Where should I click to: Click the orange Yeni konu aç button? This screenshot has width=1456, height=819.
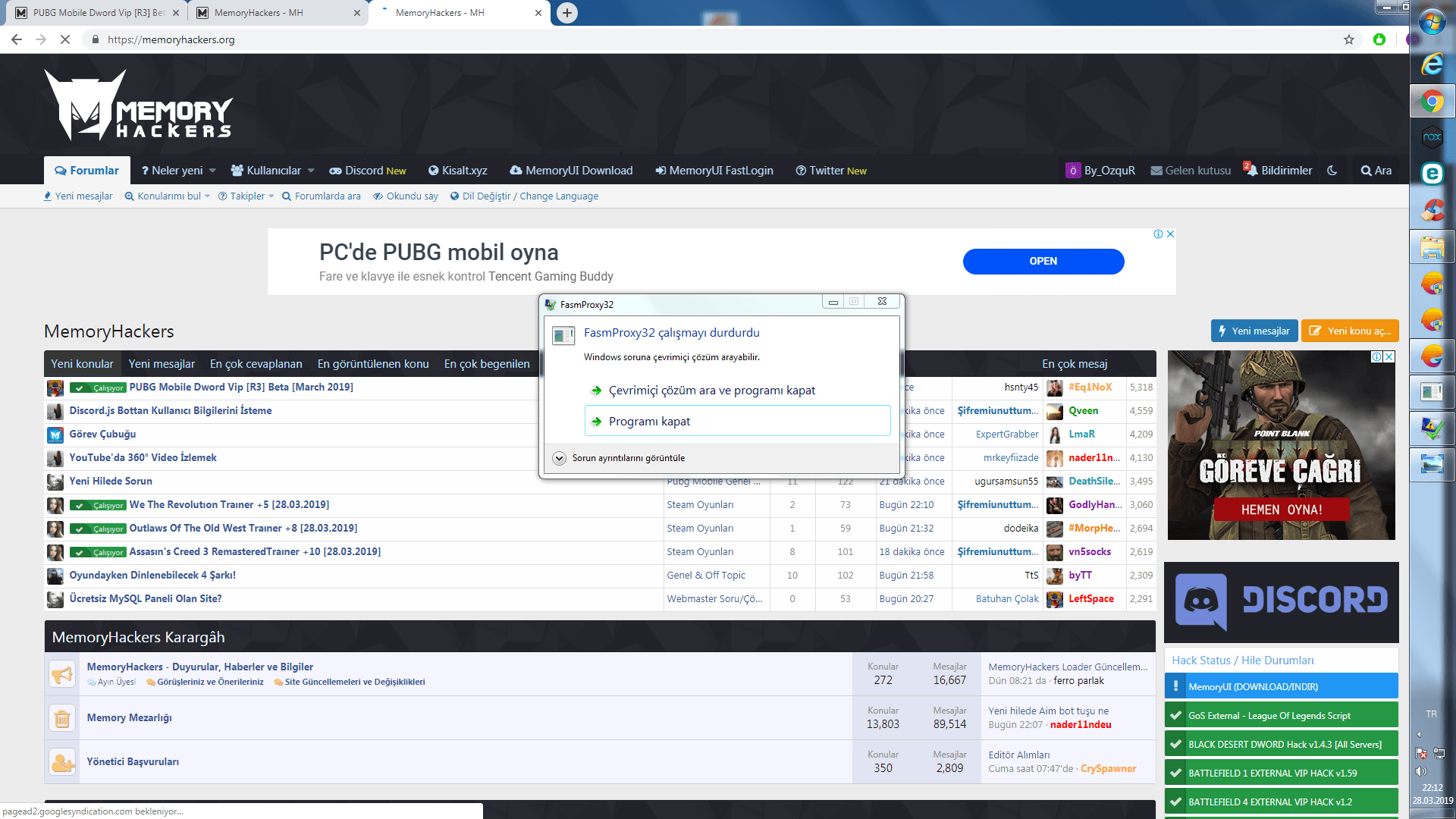click(1350, 331)
